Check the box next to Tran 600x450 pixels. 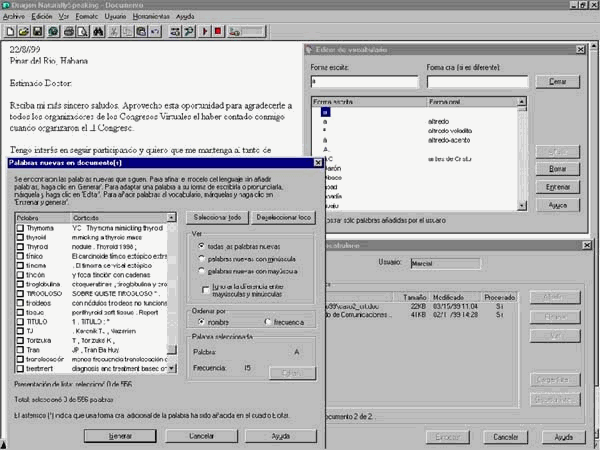coord(20,350)
